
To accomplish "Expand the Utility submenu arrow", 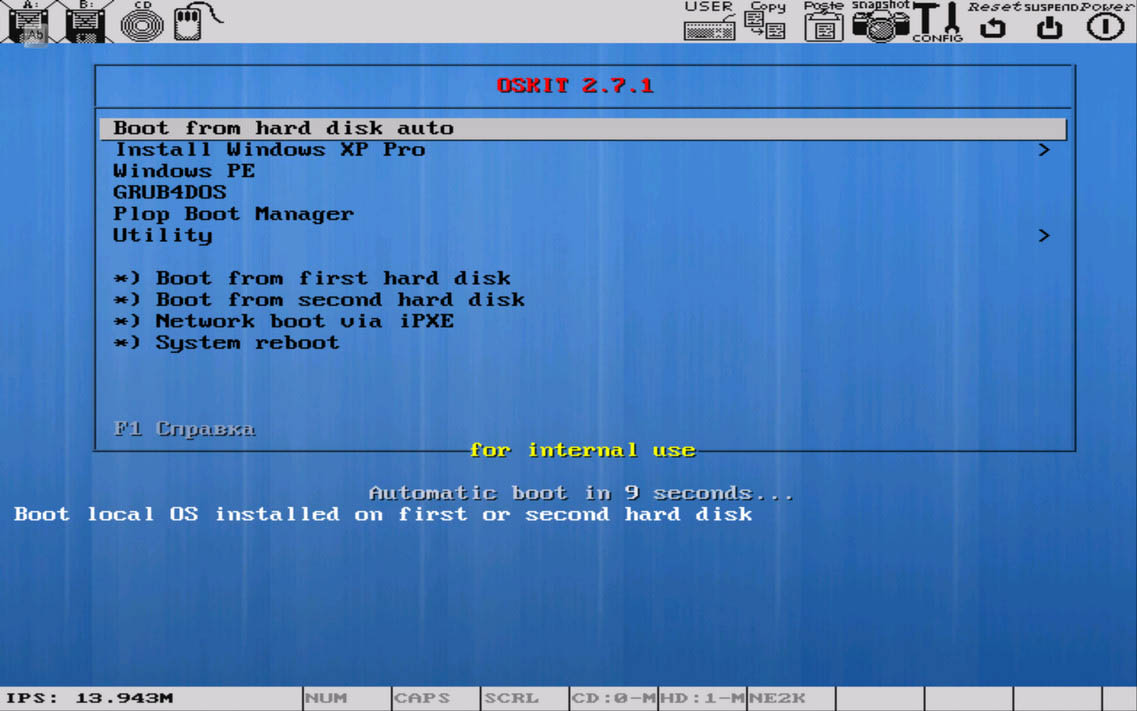I will click(x=1043, y=236).
